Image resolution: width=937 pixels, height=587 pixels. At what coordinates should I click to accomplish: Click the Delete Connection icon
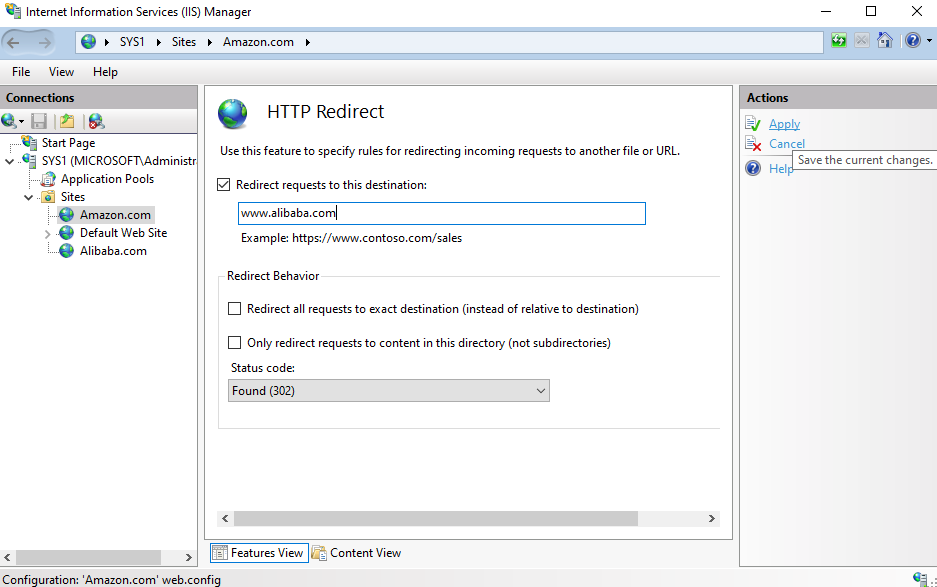[x=96, y=121]
